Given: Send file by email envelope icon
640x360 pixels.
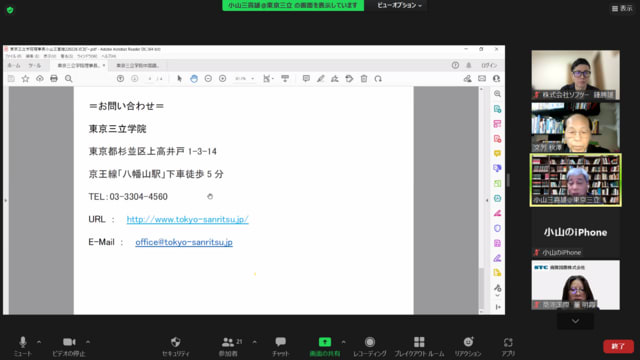Looking at the screenshot, I should click(x=482, y=79).
